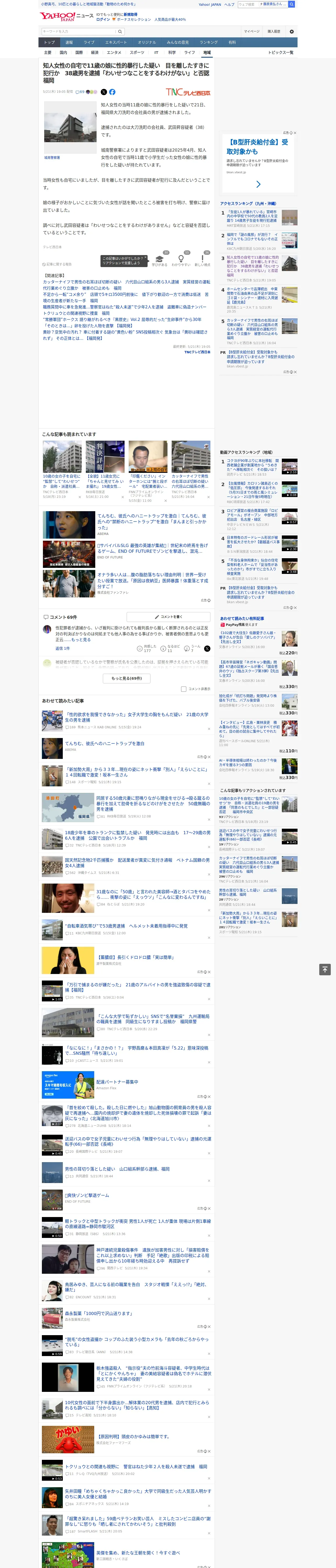The height and width of the screenshot is (1568, 336).
Task: Open the Yahoo! JAPAN News logo
Action: click(x=67, y=16)
